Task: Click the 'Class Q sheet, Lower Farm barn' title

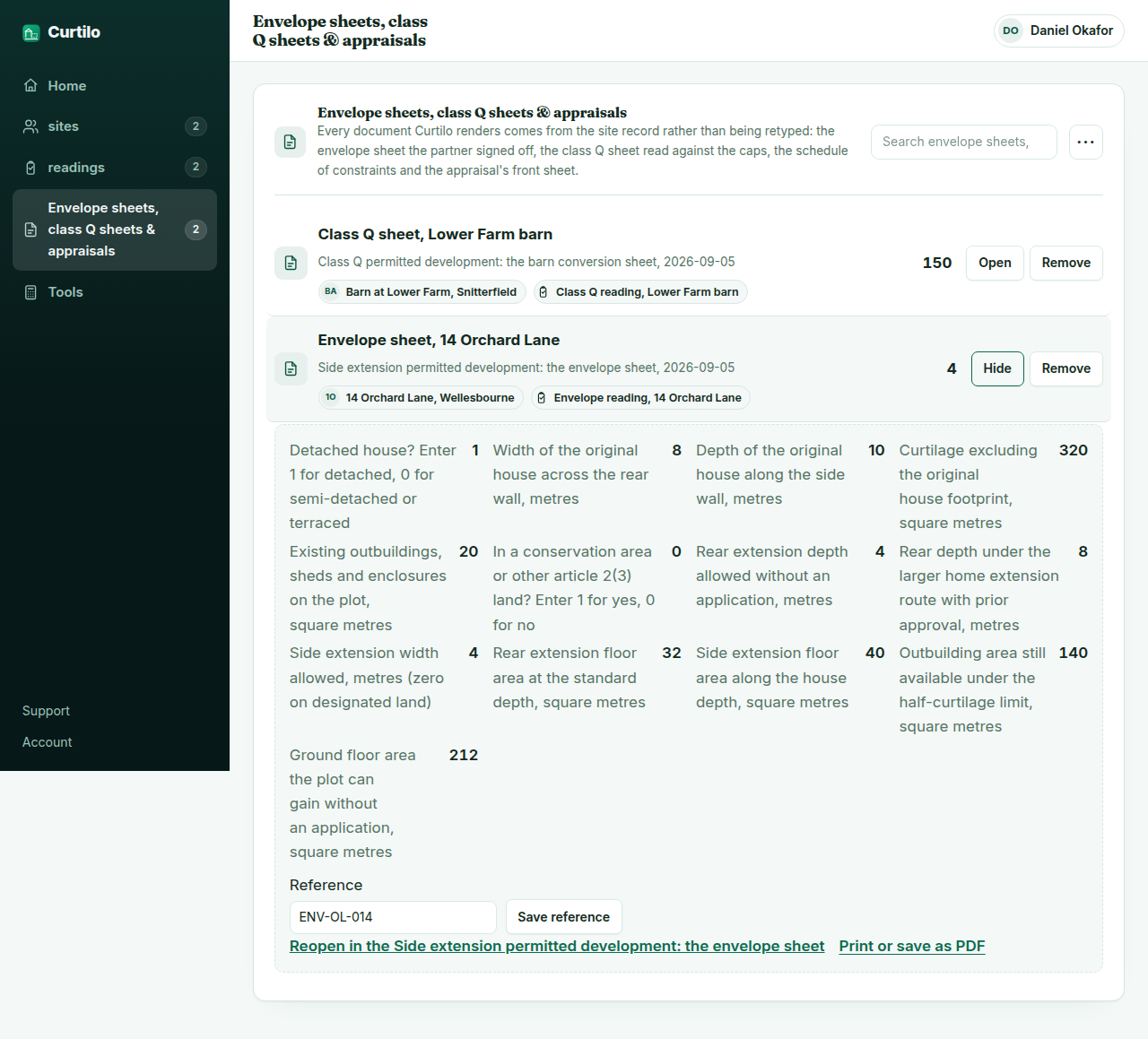Action: tap(435, 234)
